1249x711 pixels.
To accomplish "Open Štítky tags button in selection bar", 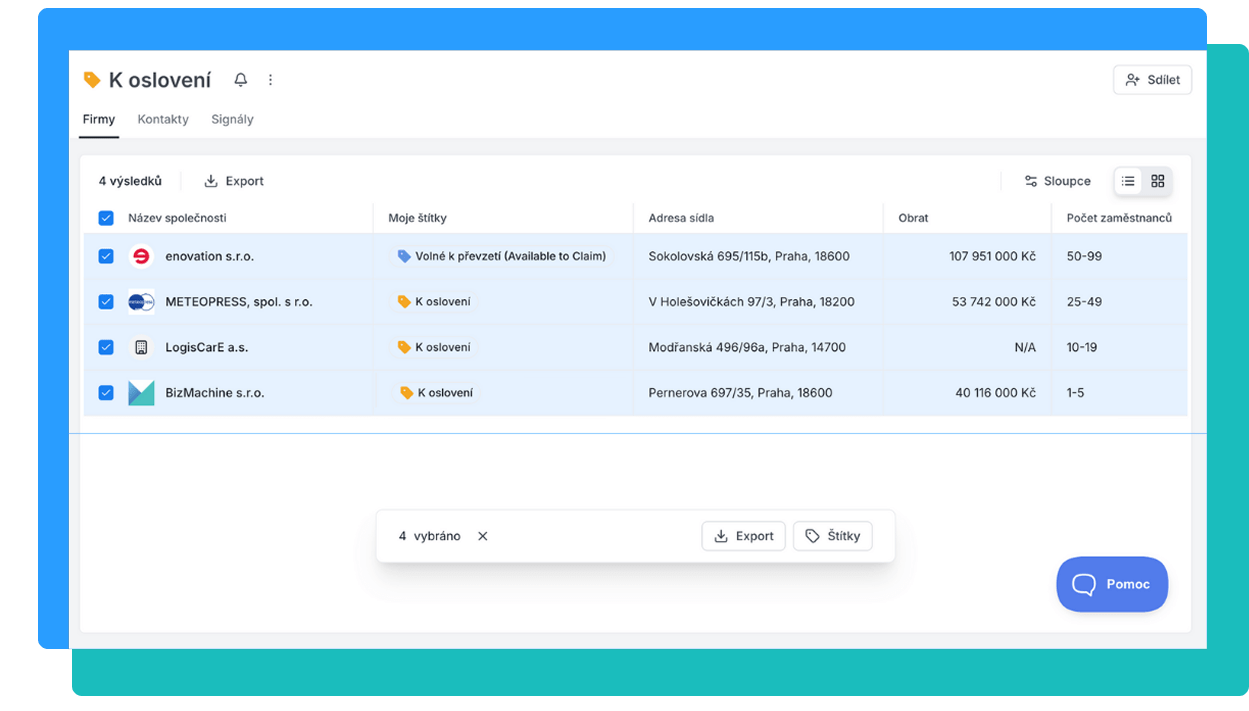I will pyautogui.click(x=833, y=536).
